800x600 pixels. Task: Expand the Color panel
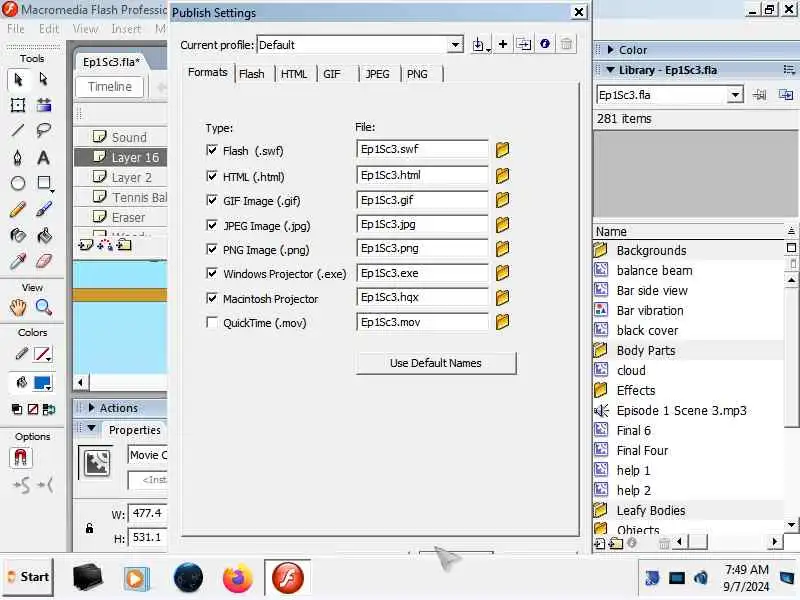611,50
